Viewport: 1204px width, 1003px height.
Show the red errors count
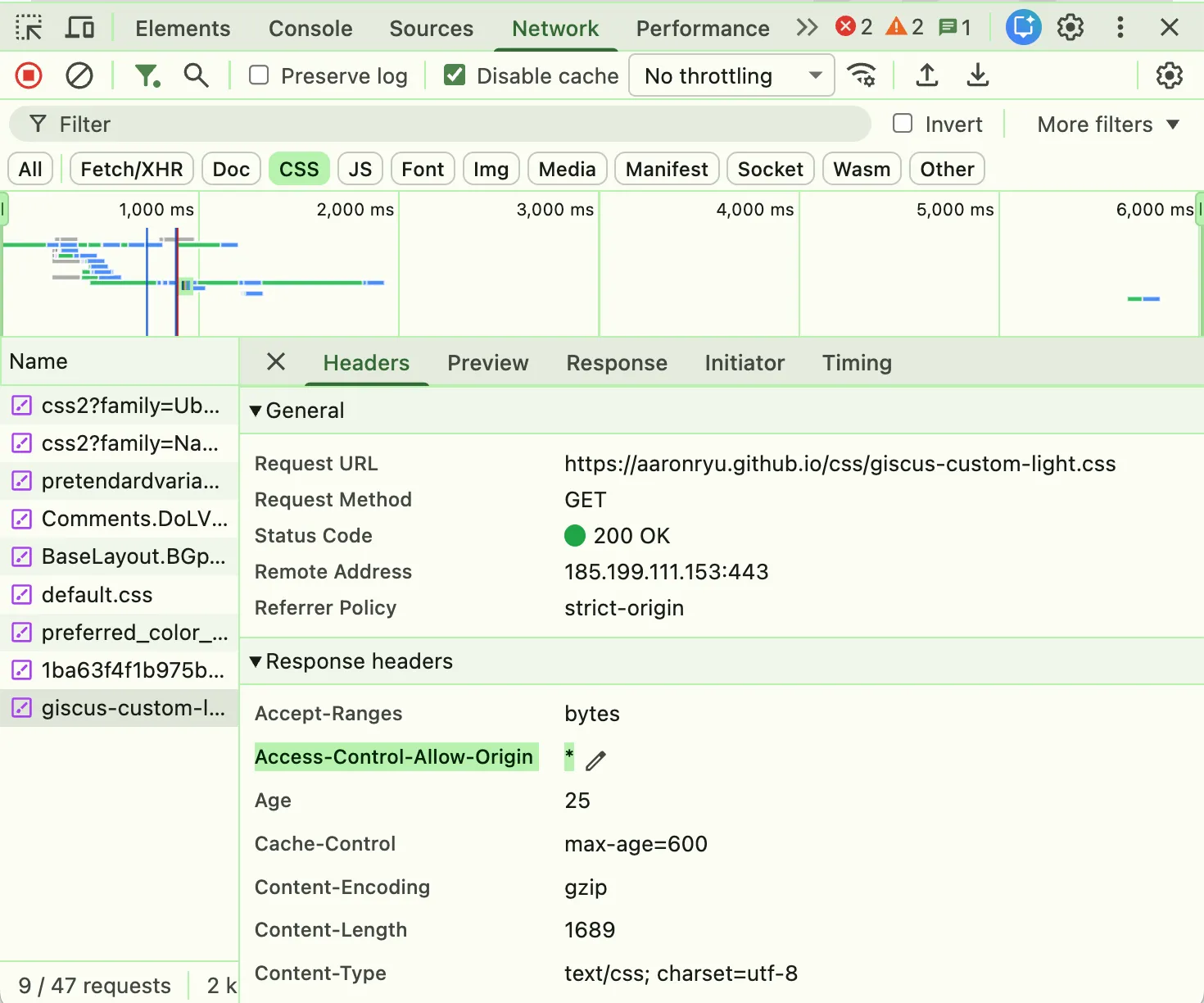click(853, 27)
